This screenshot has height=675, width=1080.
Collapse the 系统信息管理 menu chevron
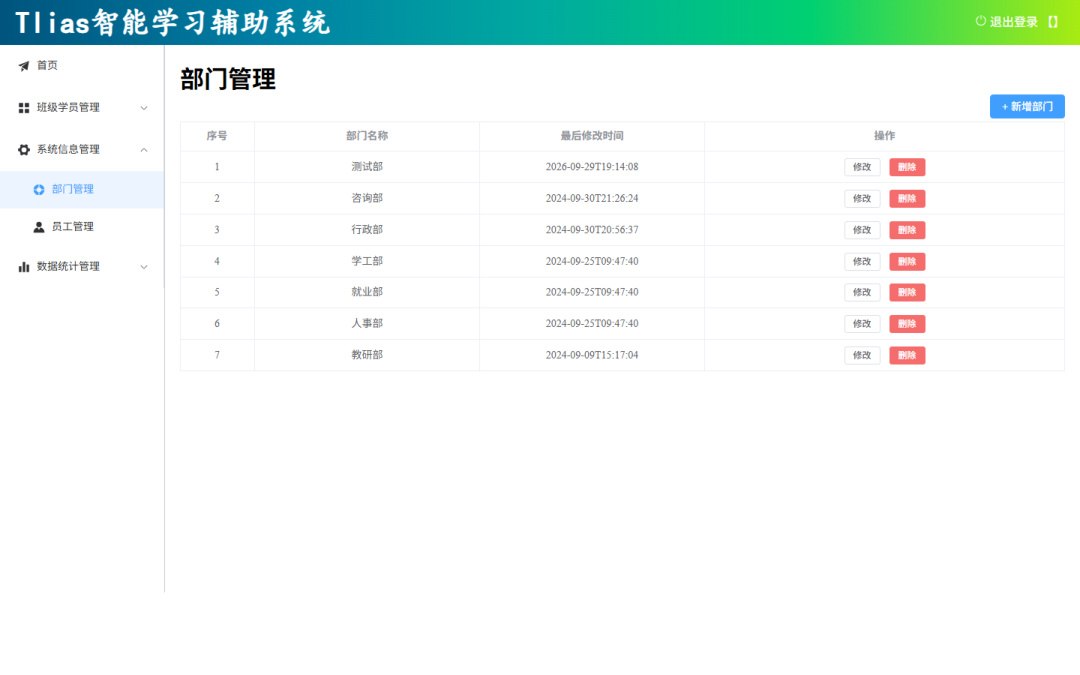pos(144,149)
